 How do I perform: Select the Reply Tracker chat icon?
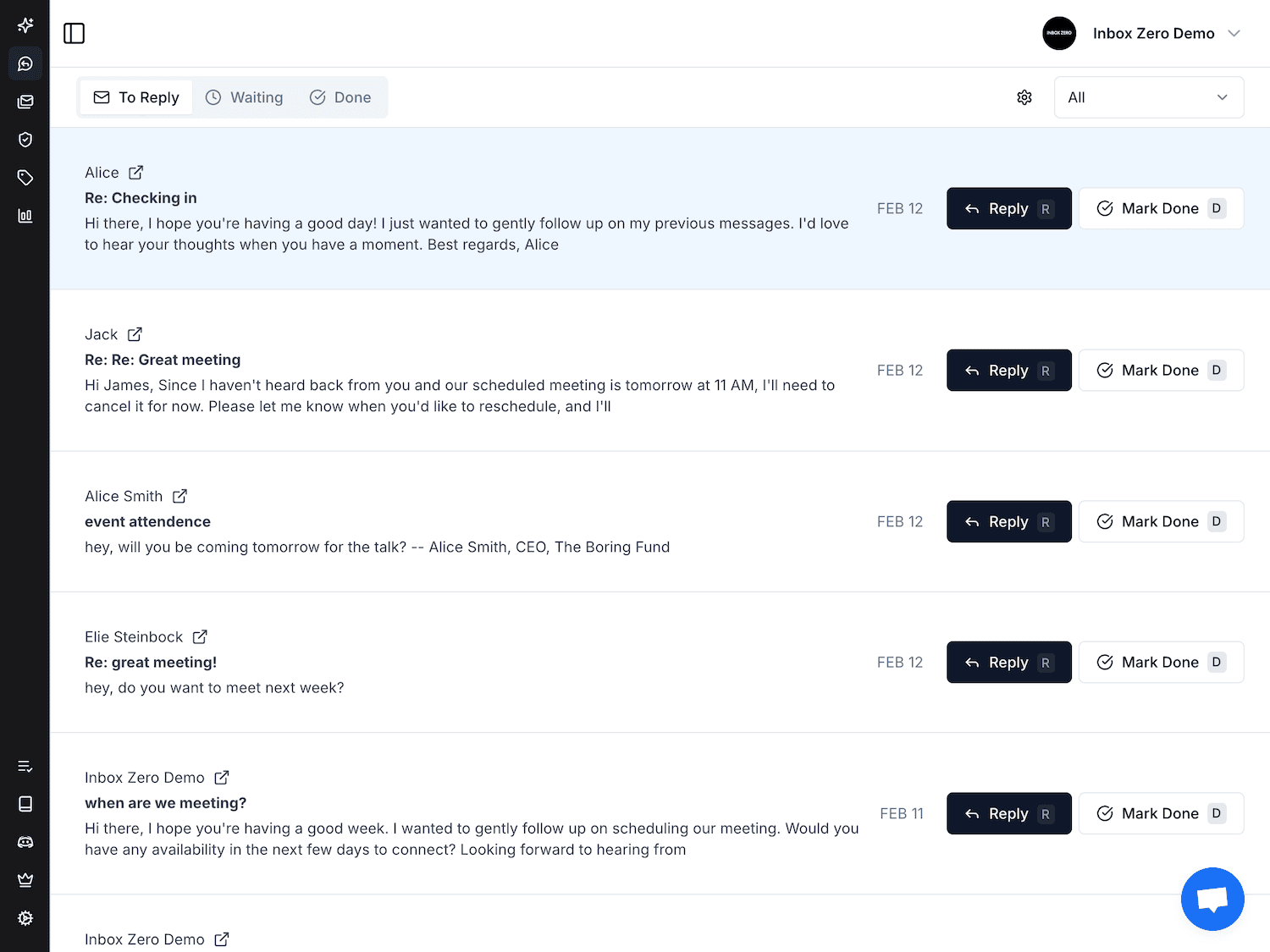pos(25,63)
